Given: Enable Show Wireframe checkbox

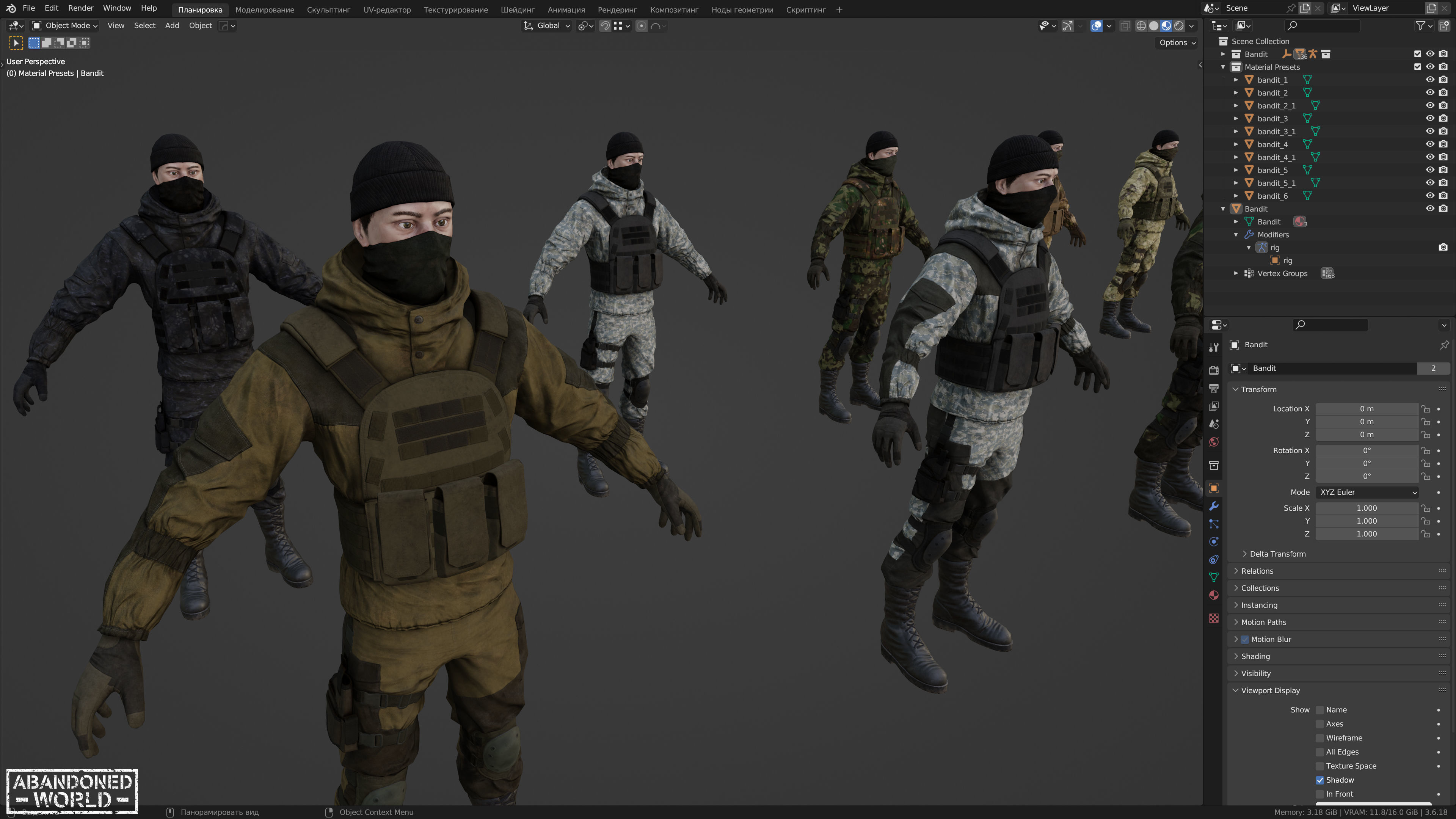Looking at the screenshot, I should (x=1320, y=738).
